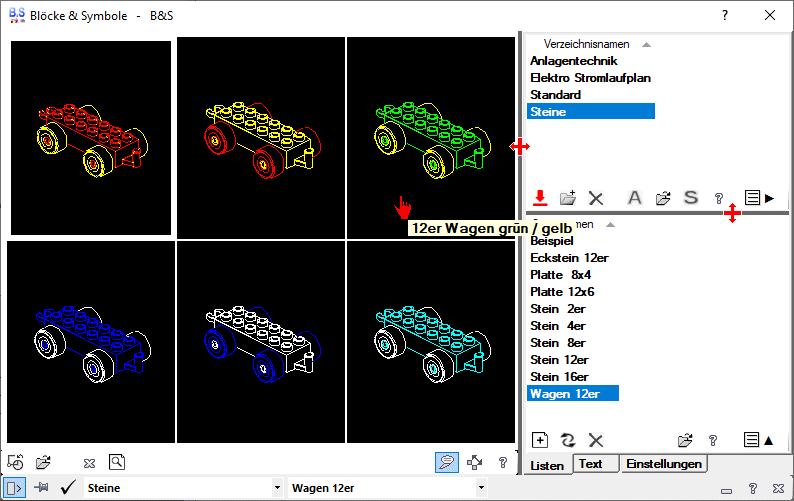Switch to the Listen tab

547,466
